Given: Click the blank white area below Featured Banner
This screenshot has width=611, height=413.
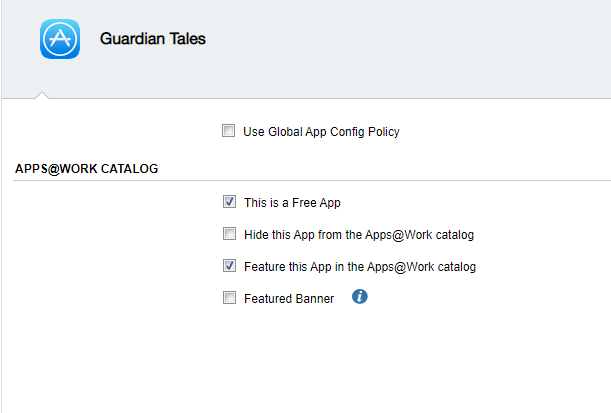Looking at the screenshot, I should [x=300, y=360].
